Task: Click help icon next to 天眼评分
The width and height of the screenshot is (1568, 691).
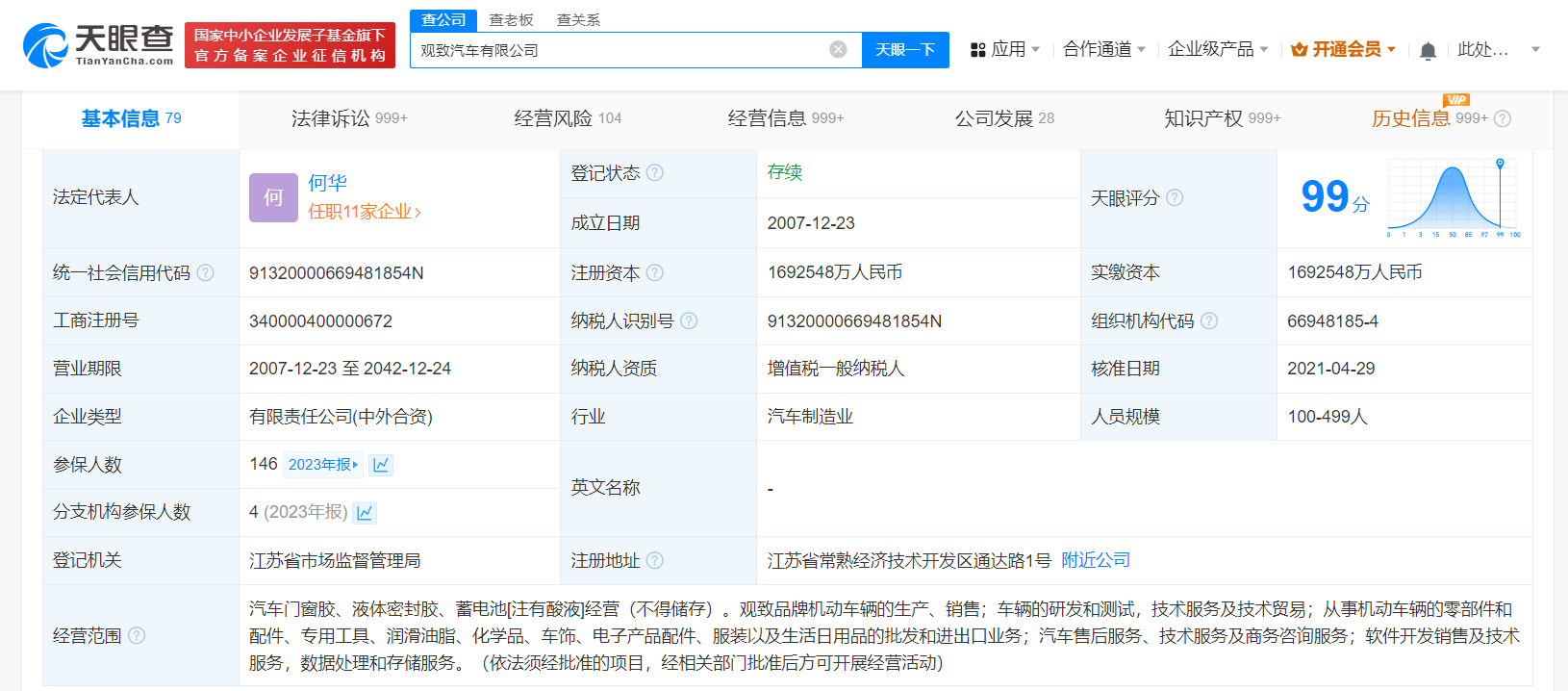Action: [x=1175, y=197]
